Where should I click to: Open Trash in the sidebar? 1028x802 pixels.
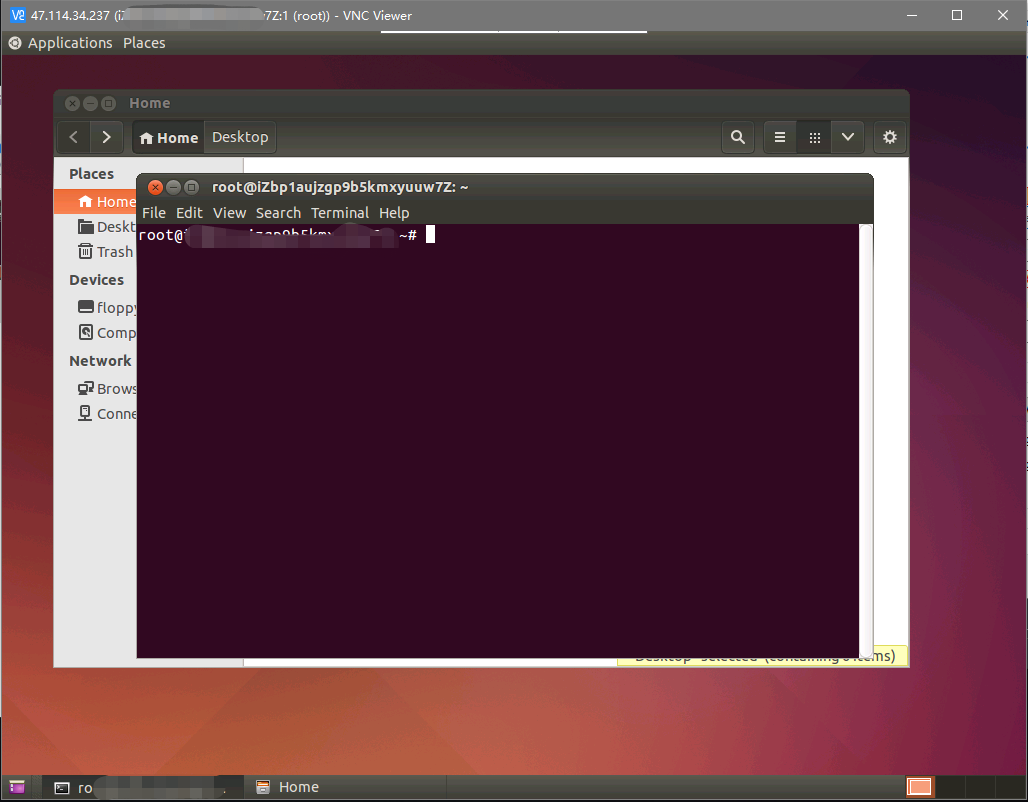96,252
